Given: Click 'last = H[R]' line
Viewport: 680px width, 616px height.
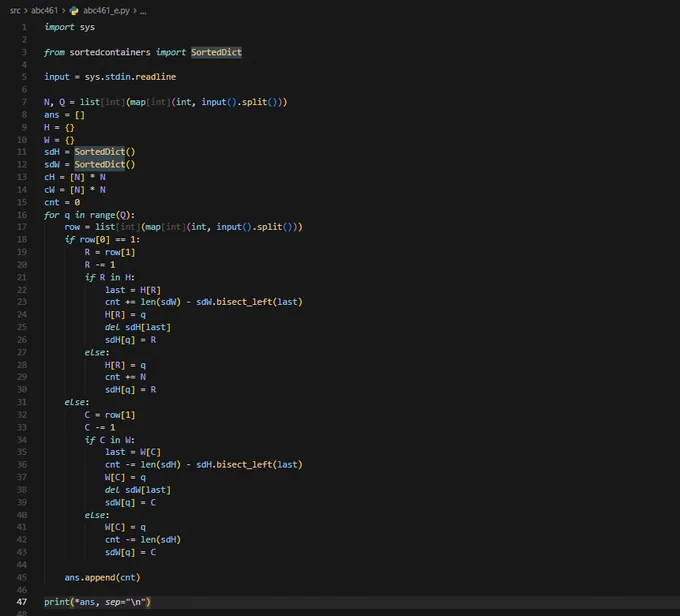Looking at the screenshot, I should click(133, 290).
